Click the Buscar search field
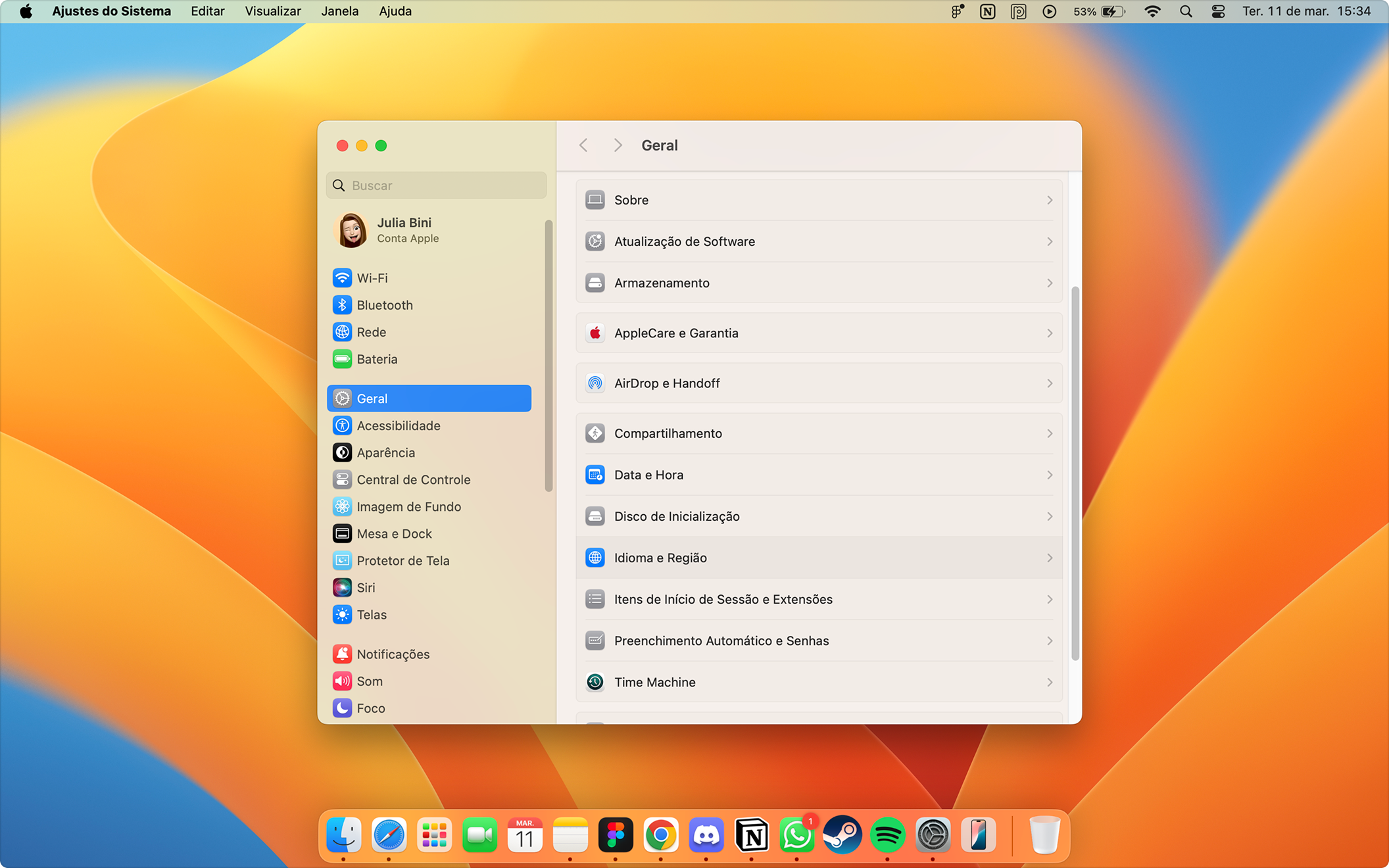The height and width of the screenshot is (868, 1389). click(x=437, y=185)
